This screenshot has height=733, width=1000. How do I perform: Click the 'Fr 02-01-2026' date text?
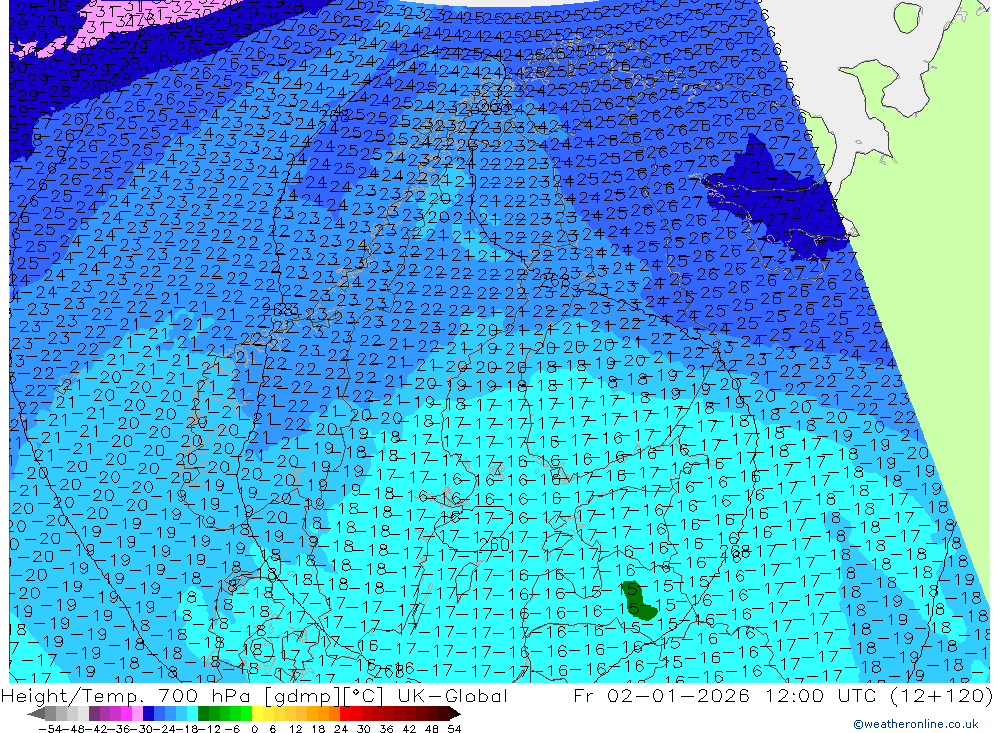(661, 695)
